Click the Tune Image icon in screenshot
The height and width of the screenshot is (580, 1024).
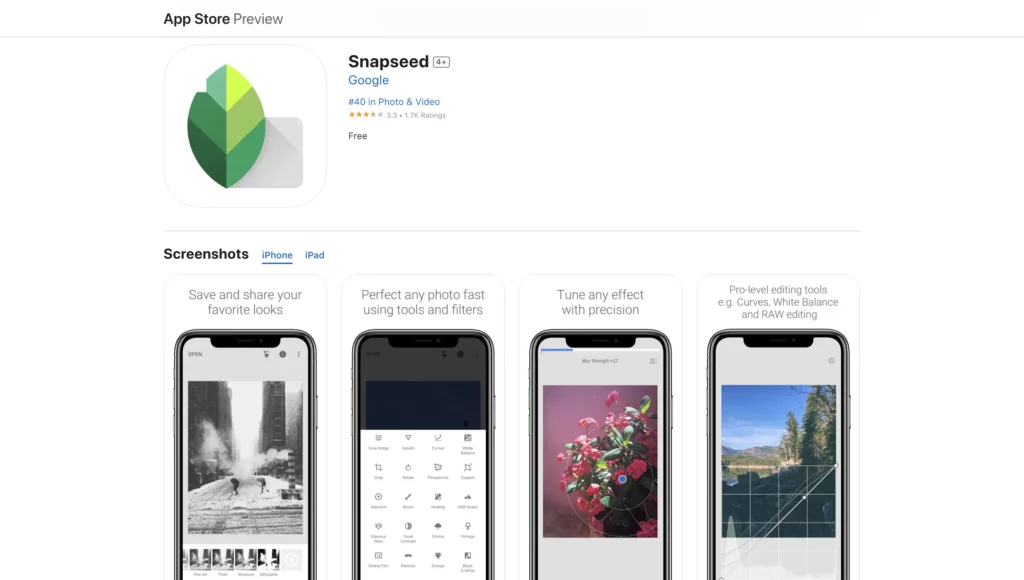click(378, 438)
